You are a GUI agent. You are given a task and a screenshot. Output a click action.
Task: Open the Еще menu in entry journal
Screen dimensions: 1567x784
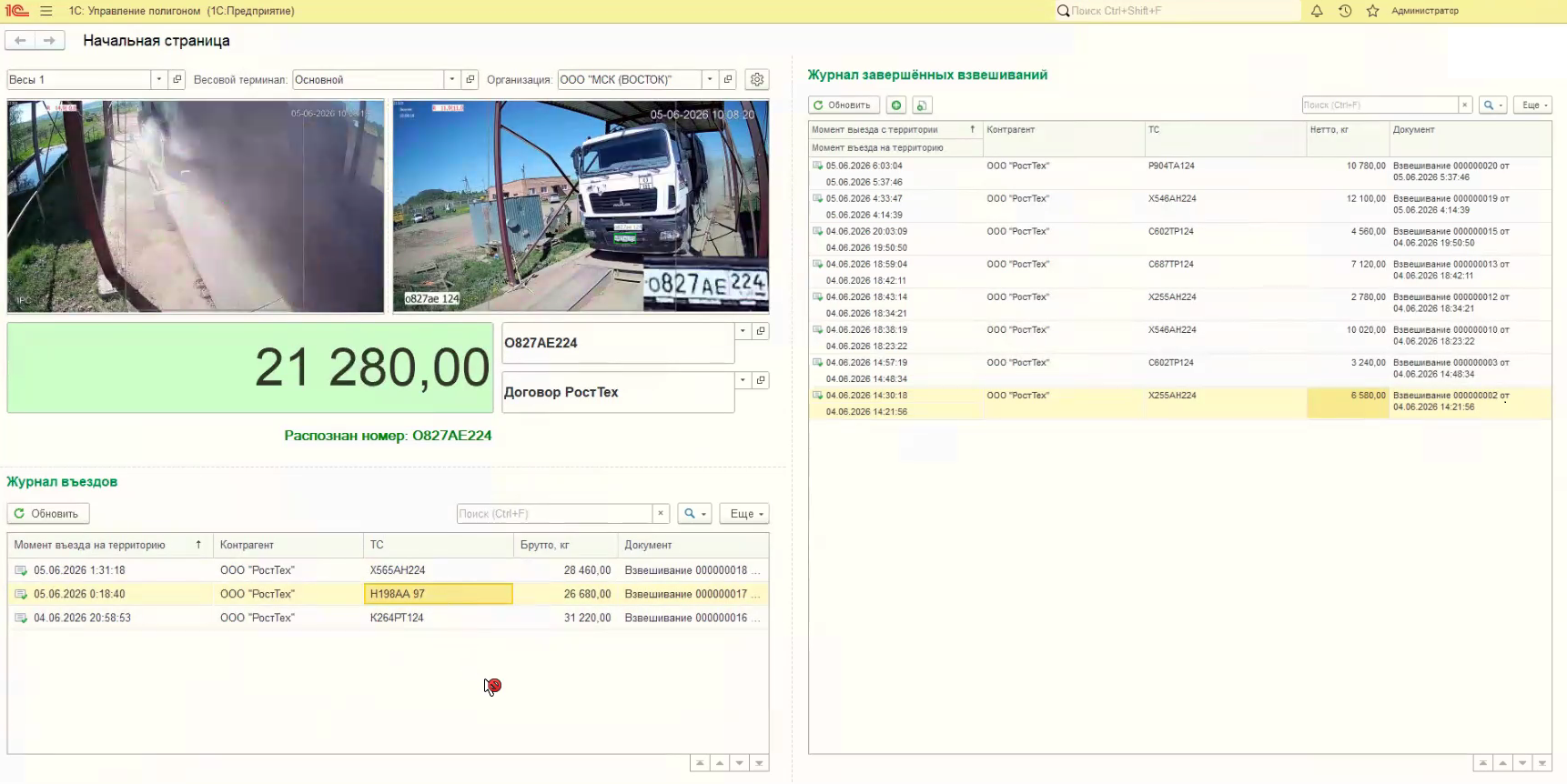(x=744, y=514)
